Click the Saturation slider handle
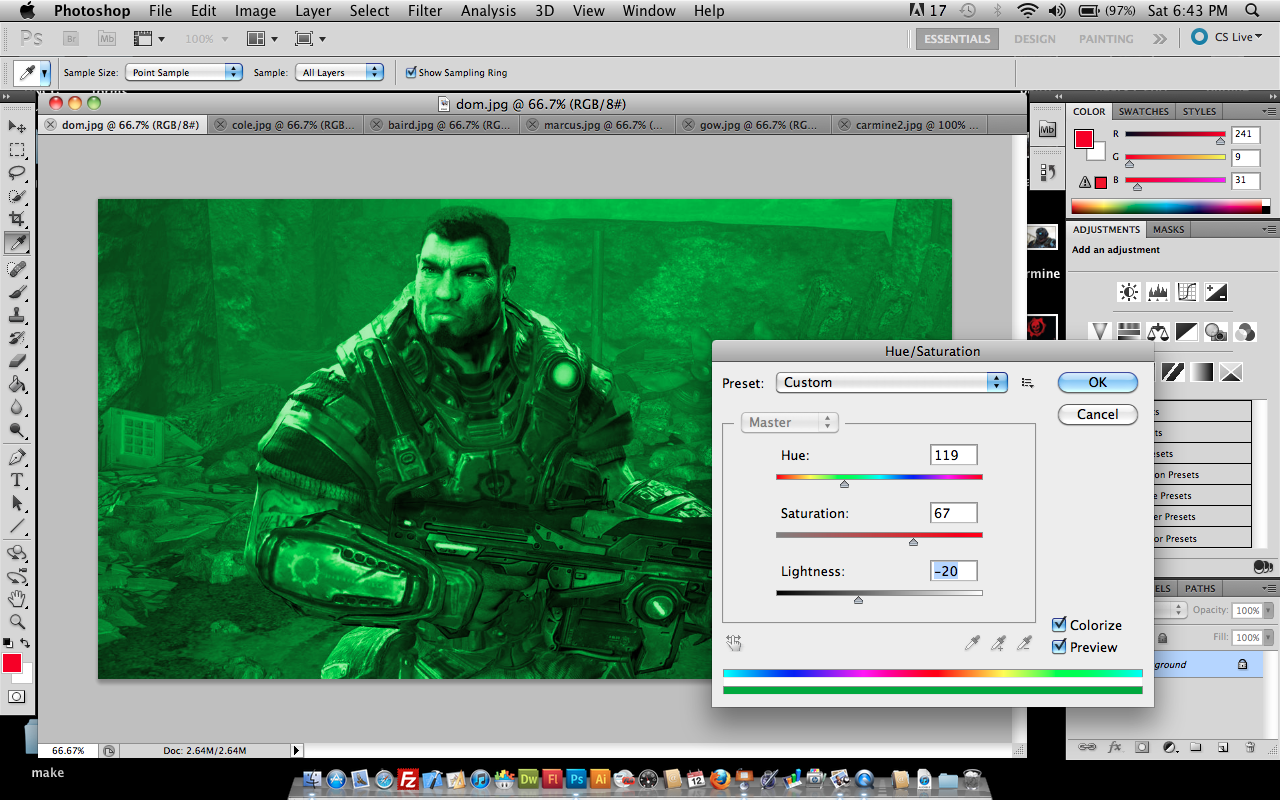 pos(913,542)
